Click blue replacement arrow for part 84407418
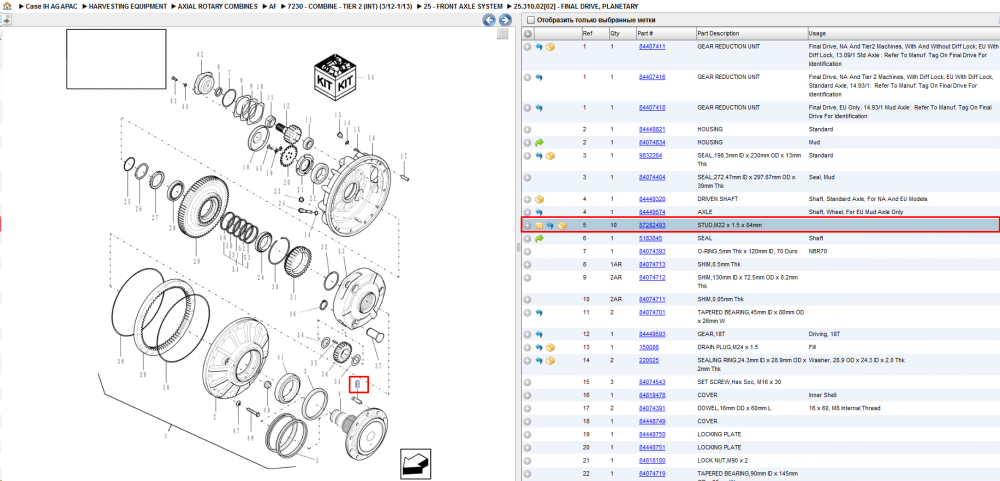Screen dimensions: 1000x481 (x=539, y=108)
